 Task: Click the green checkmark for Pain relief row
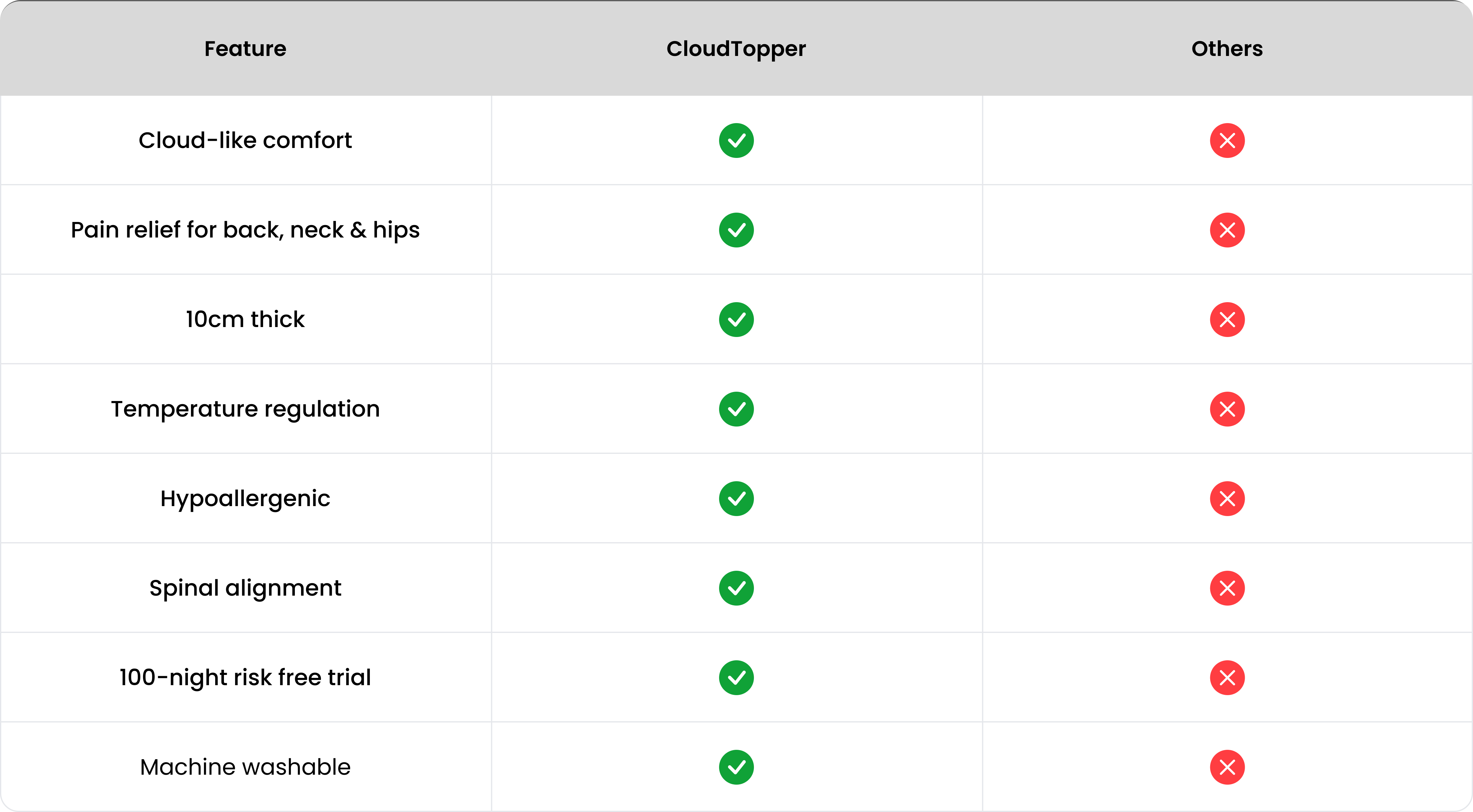736,230
